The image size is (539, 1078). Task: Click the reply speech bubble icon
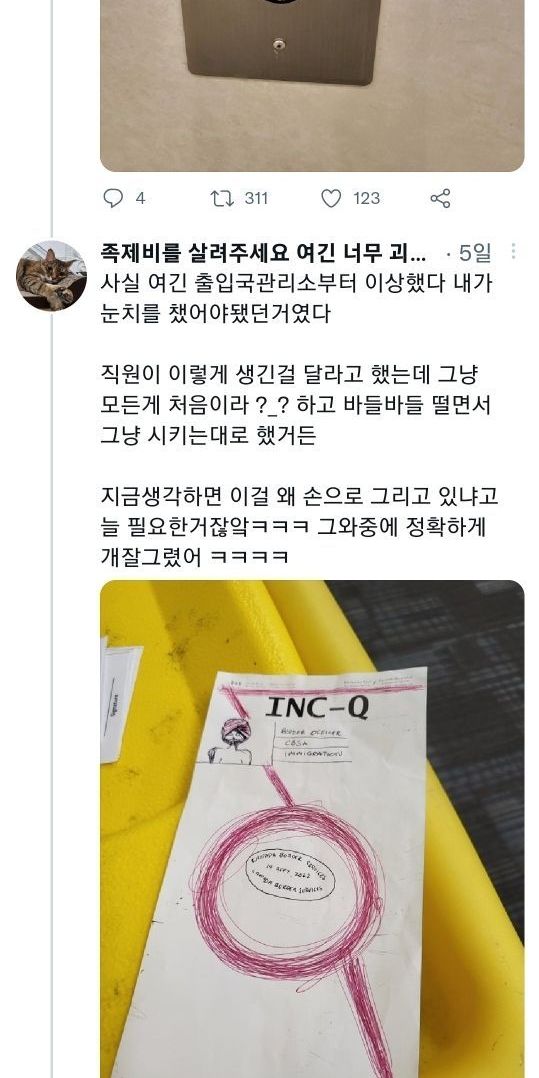(112, 199)
